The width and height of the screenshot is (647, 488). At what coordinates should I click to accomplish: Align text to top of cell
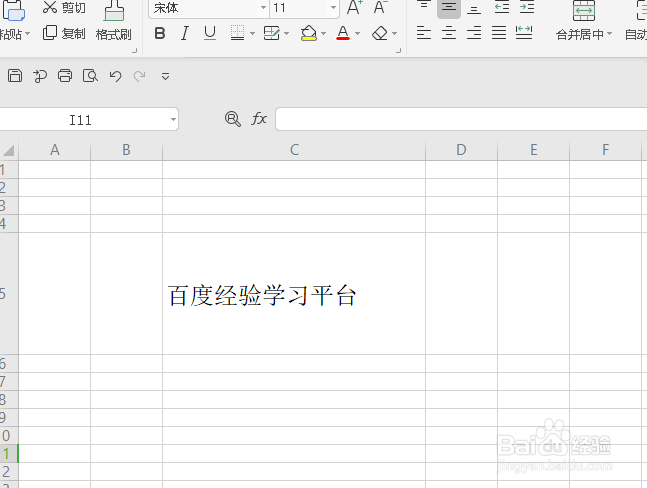(423, 6)
